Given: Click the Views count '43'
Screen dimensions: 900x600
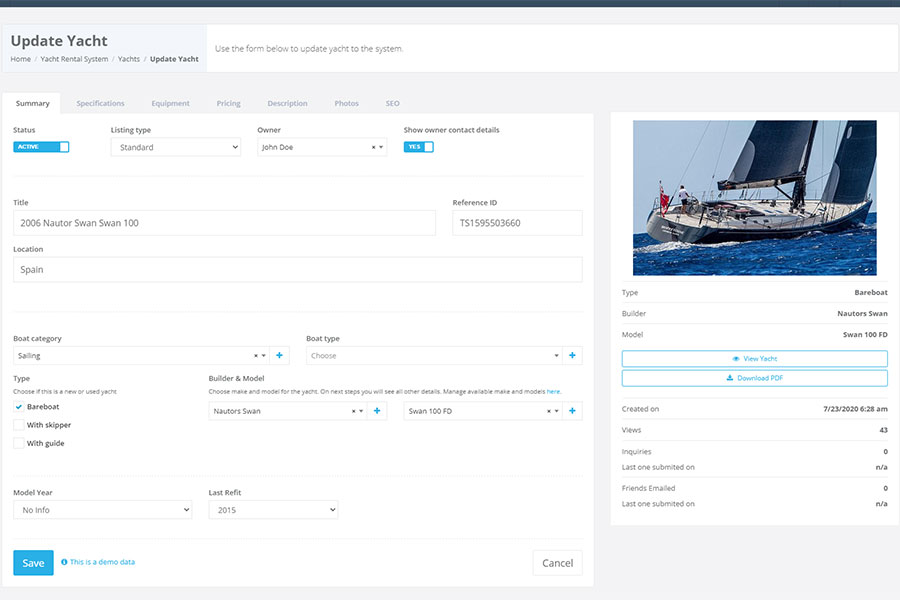Looking at the screenshot, I should [x=883, y=430].
